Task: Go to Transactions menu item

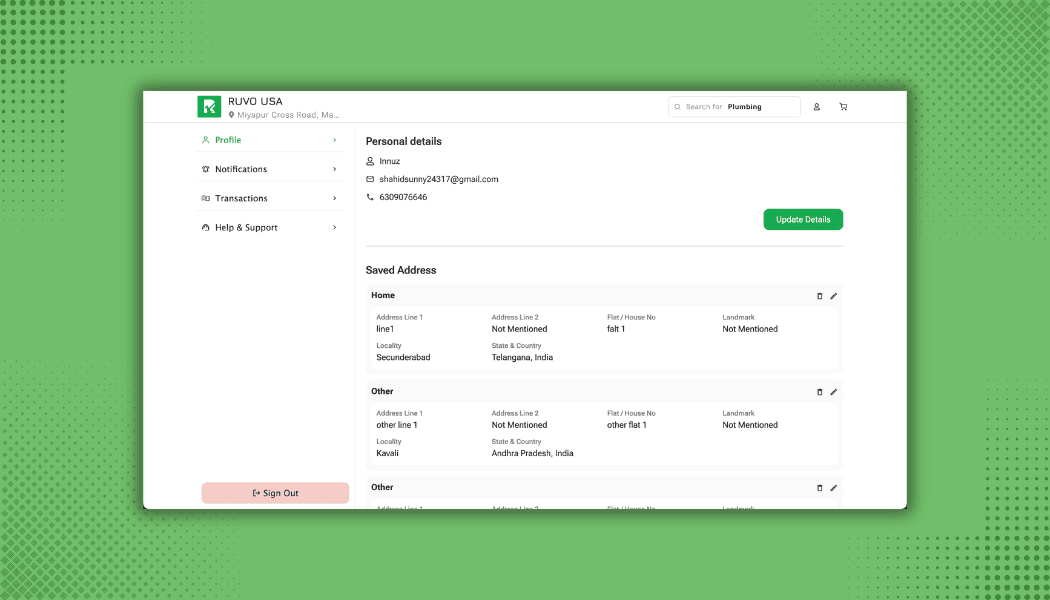Action: click(x=241, y=198)
